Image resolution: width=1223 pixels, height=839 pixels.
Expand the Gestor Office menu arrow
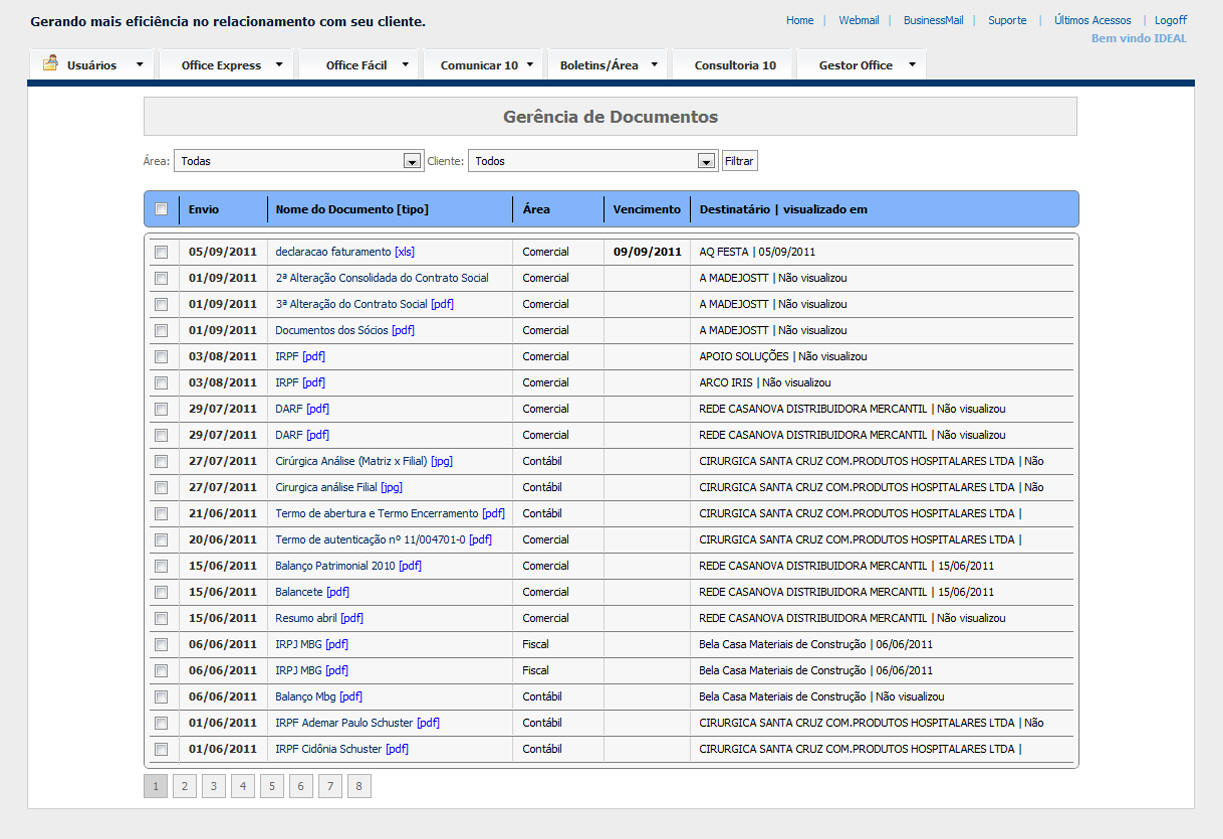point(912,65)
